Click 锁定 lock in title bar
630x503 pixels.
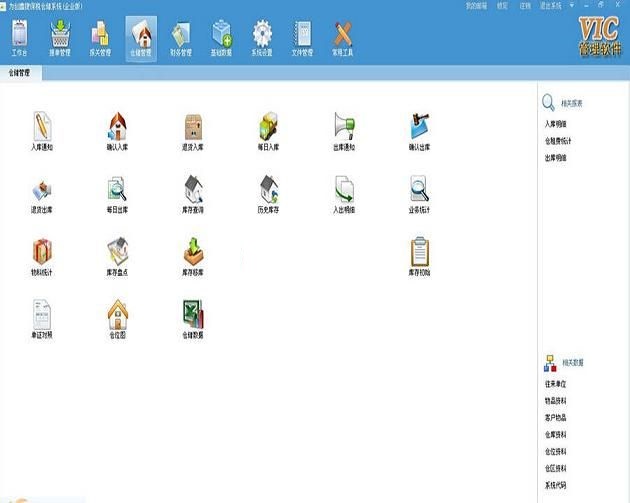pyautogui.click(x=502, y=6)
